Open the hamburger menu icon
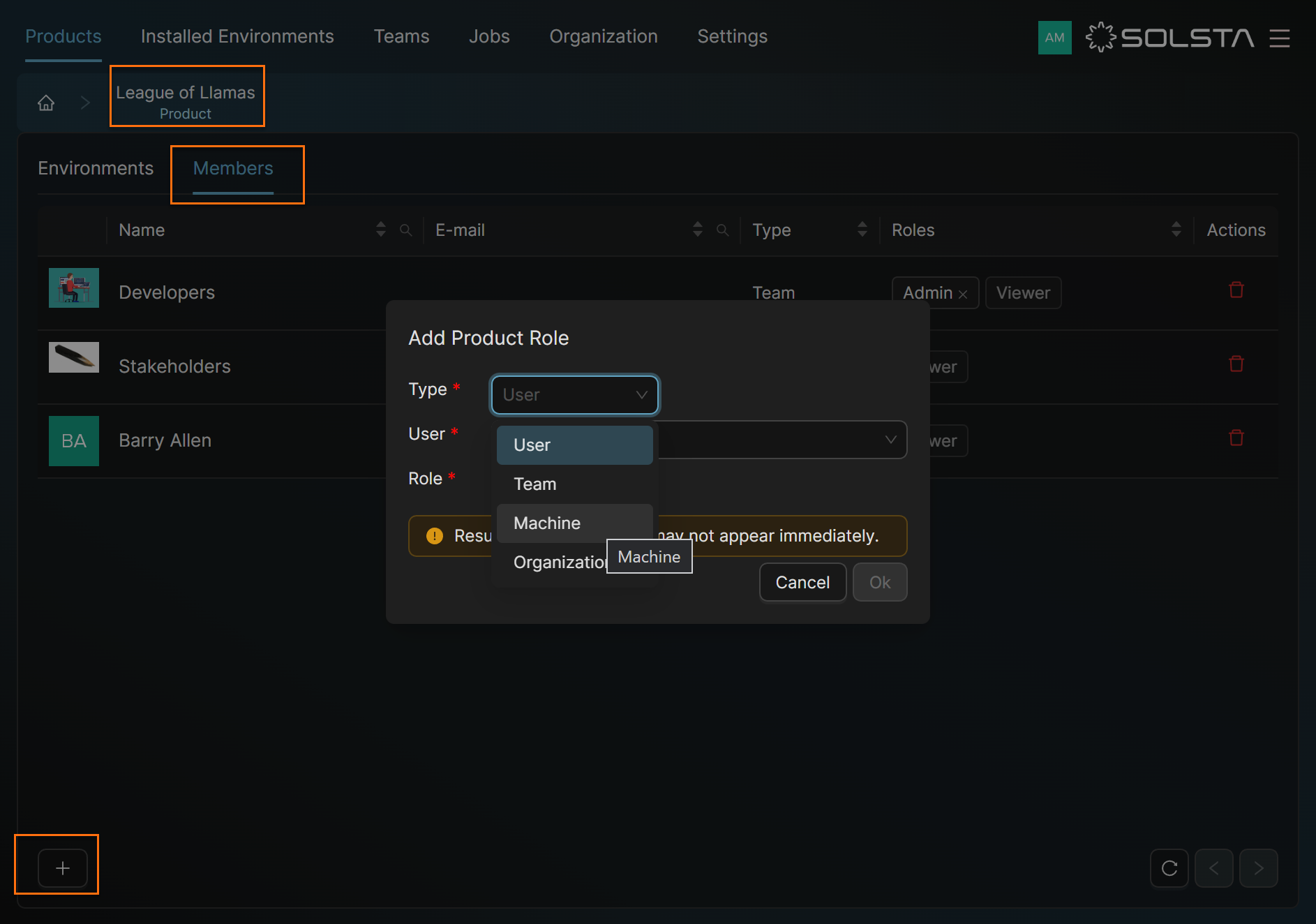Image resolution: width=1316 pixels, height=924 pixels. click(x=1279, y=38)
